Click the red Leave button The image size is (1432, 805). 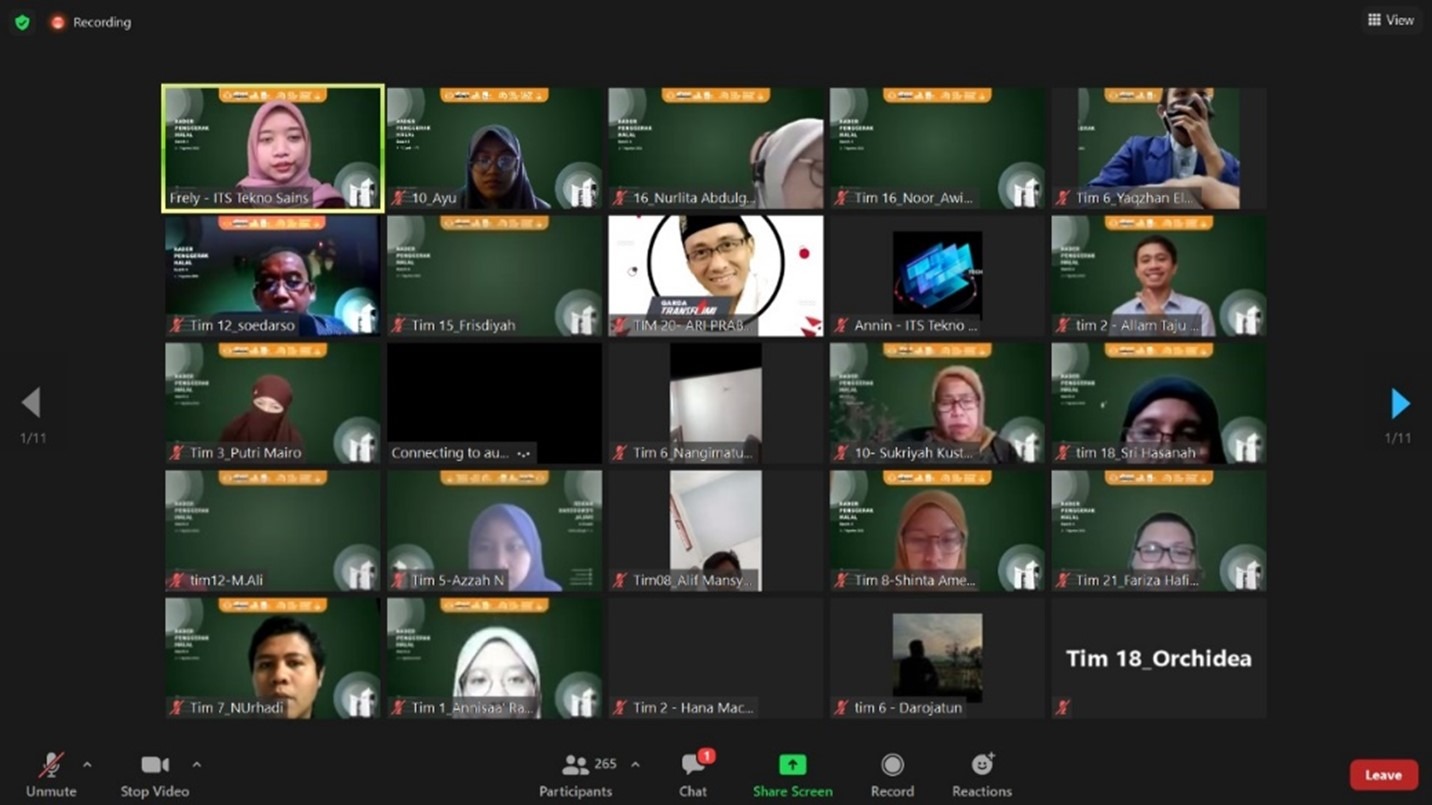[x=1383, y=775]
